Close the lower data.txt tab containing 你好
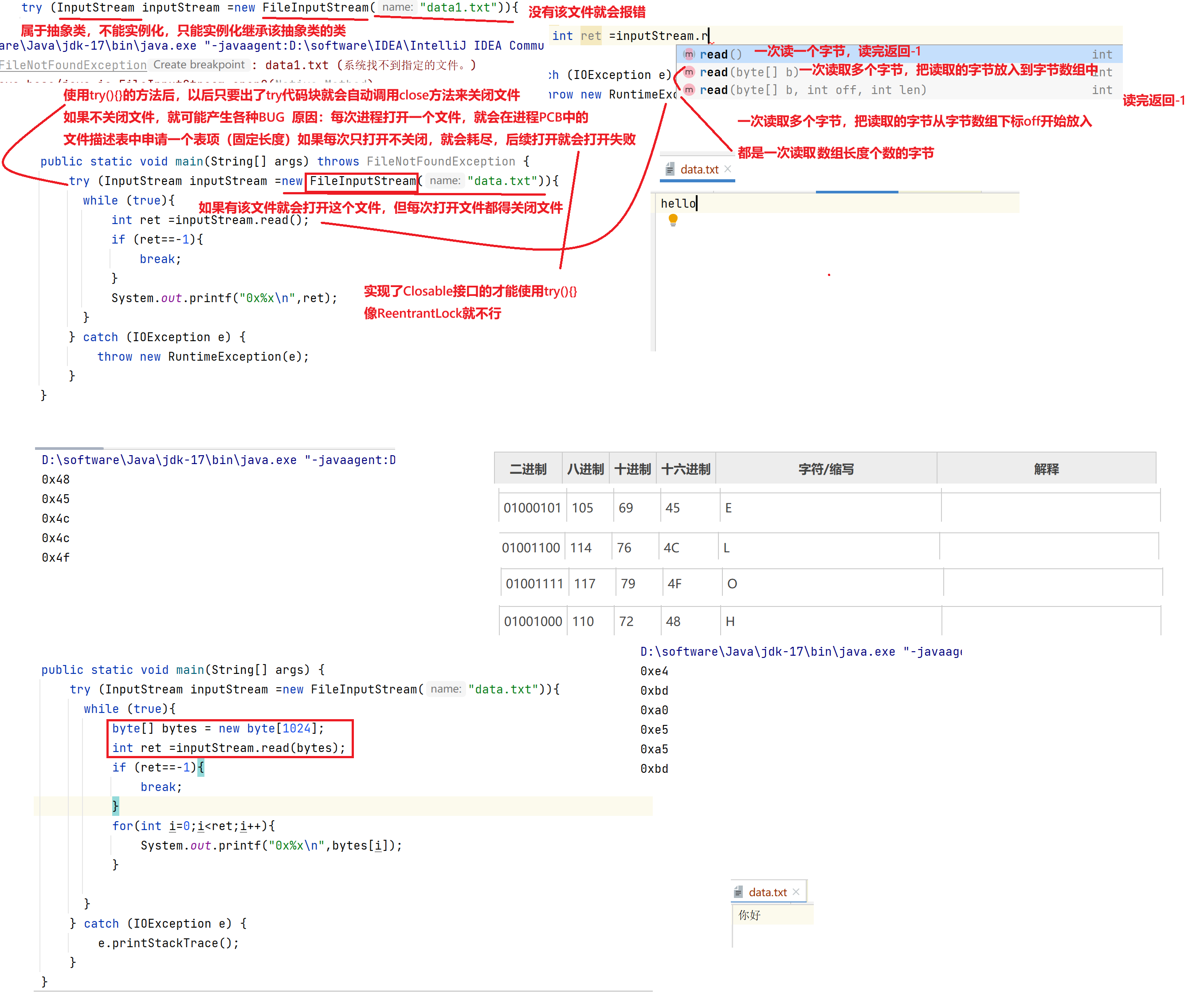1204x992 pixels. [796, 891]
